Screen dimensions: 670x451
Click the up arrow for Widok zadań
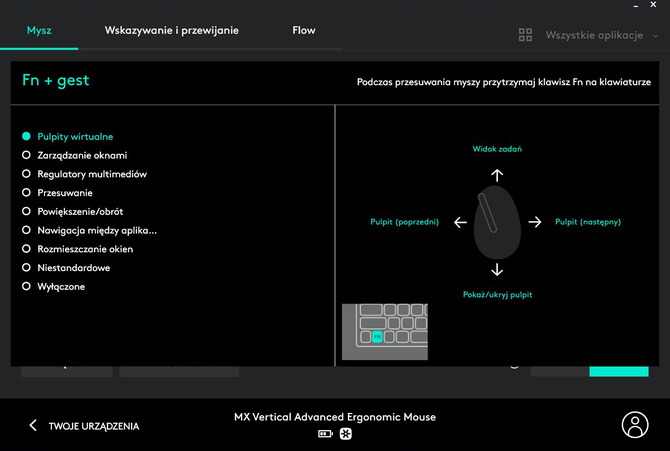(497, 174)
